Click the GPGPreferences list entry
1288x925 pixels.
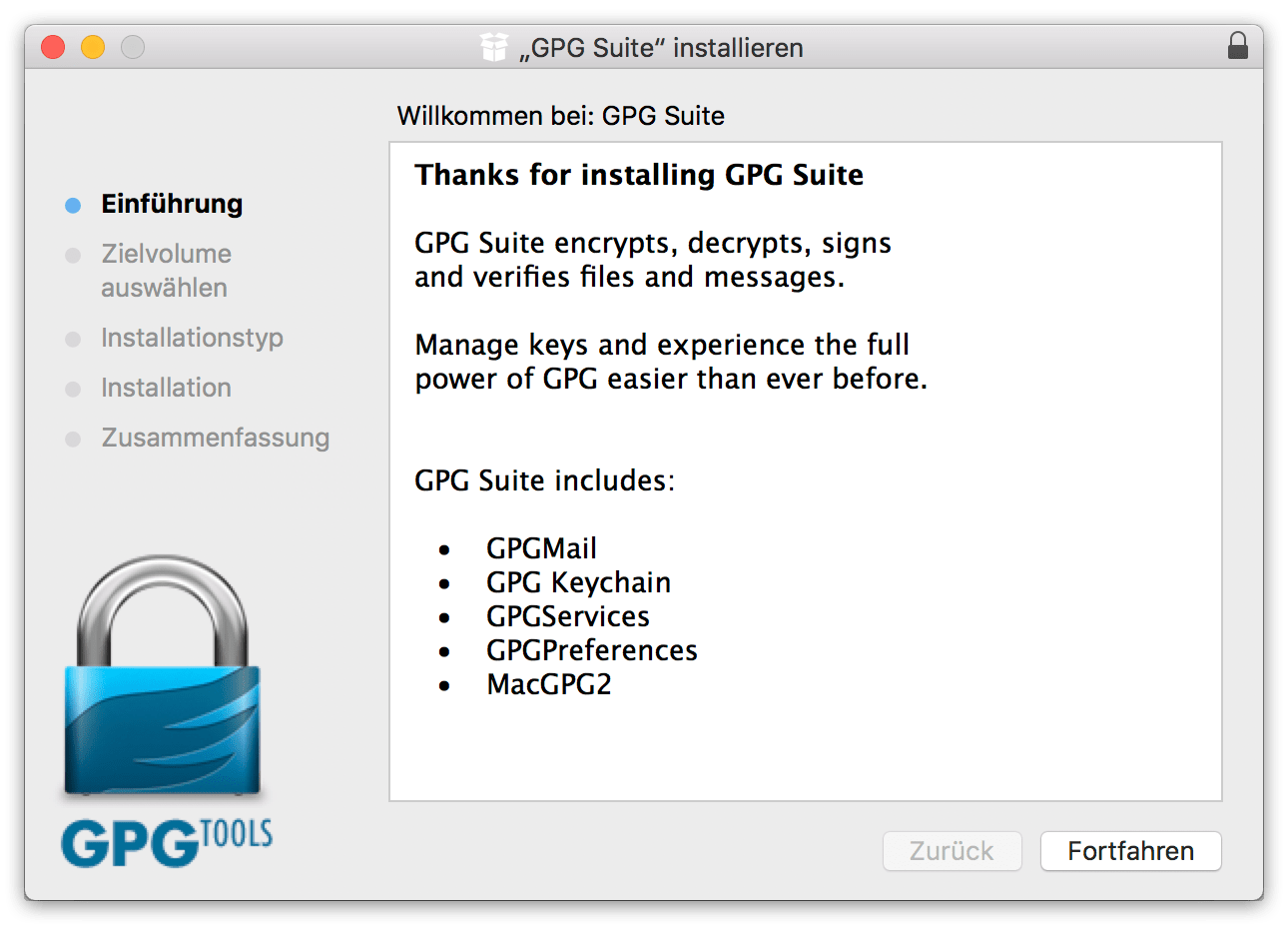click(591, 650)
